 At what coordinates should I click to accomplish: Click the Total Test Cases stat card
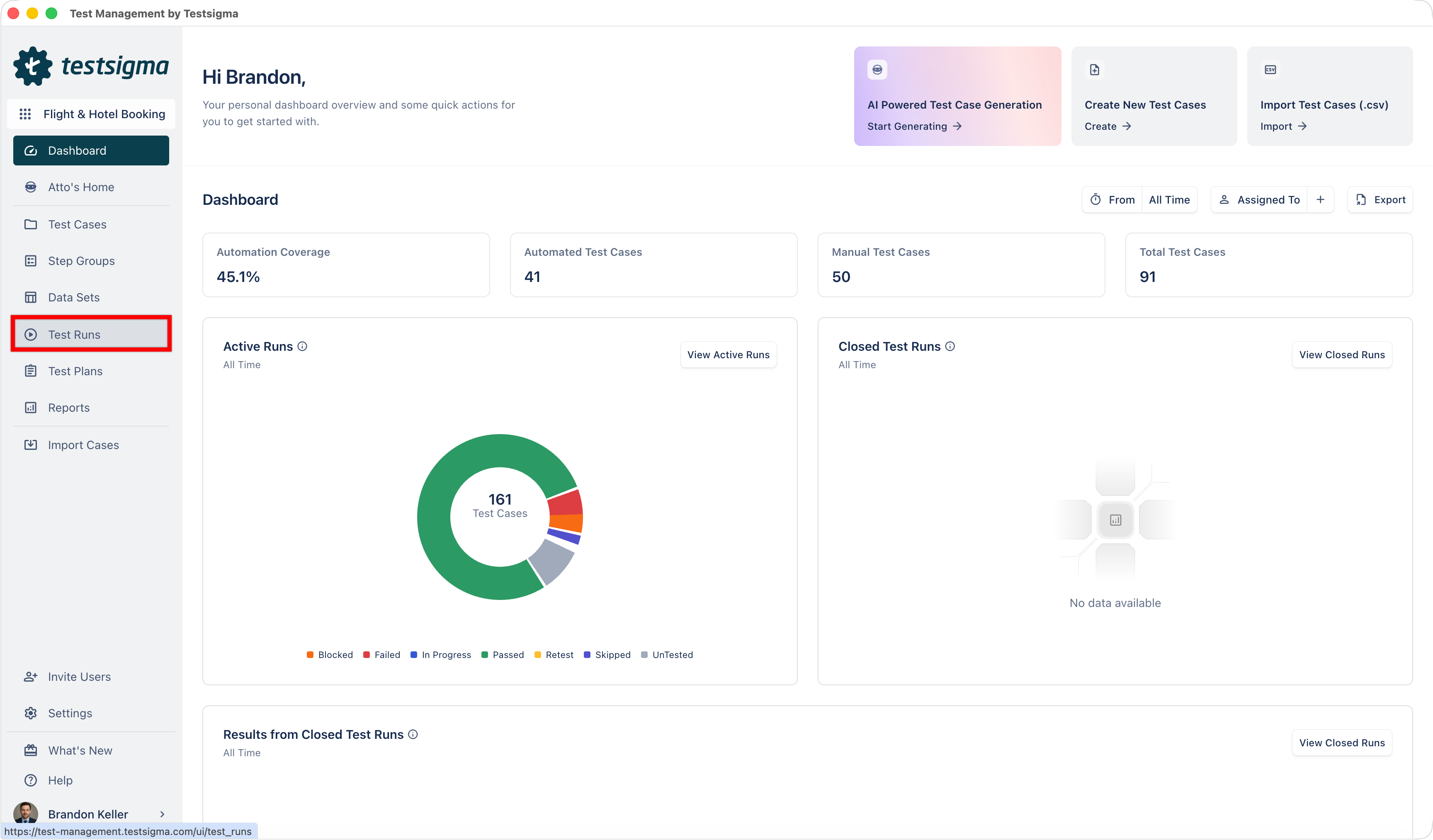(x=1268, y=265)
